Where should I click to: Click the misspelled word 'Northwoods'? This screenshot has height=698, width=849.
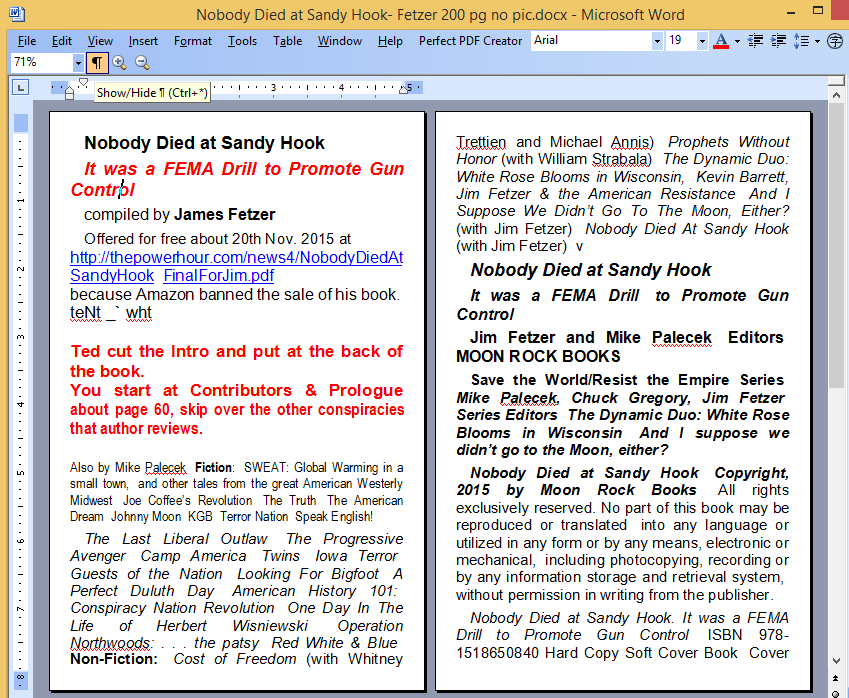pyautogui.click(x=110, y=643)
